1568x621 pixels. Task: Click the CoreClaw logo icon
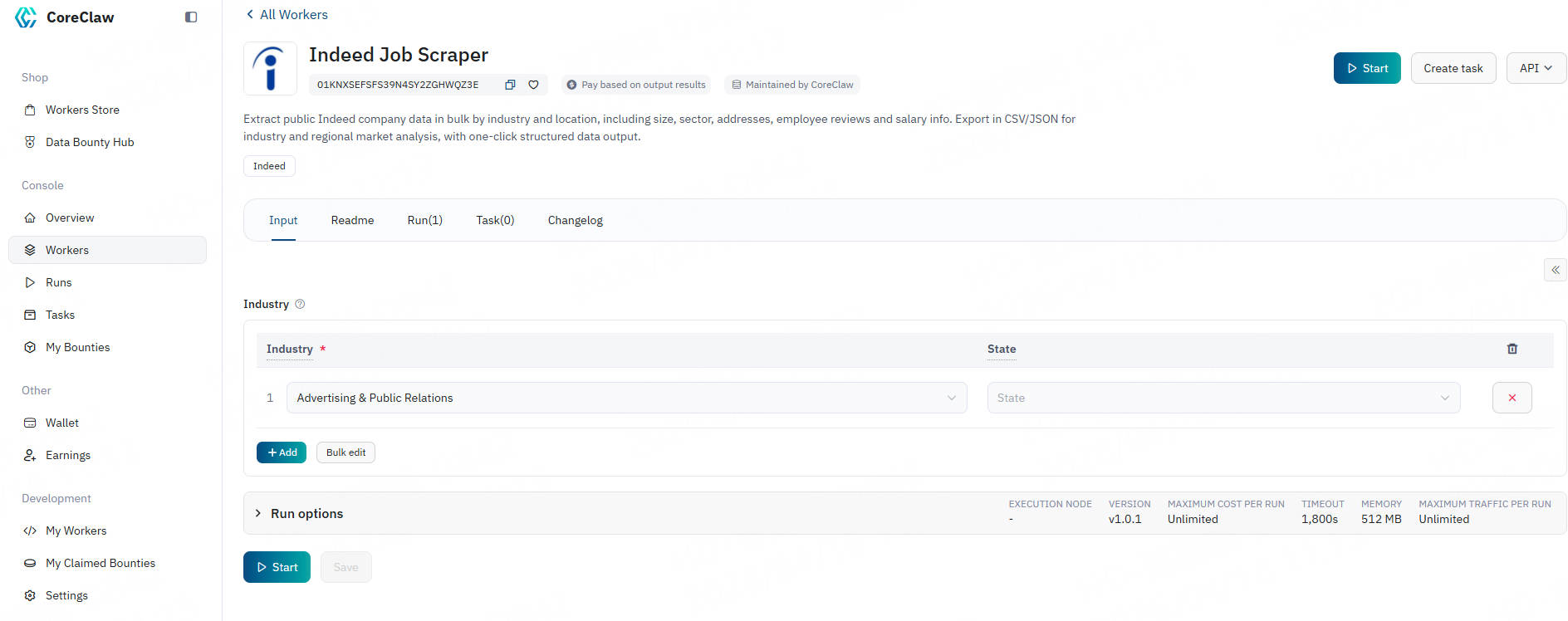click(x=26, y=17)
